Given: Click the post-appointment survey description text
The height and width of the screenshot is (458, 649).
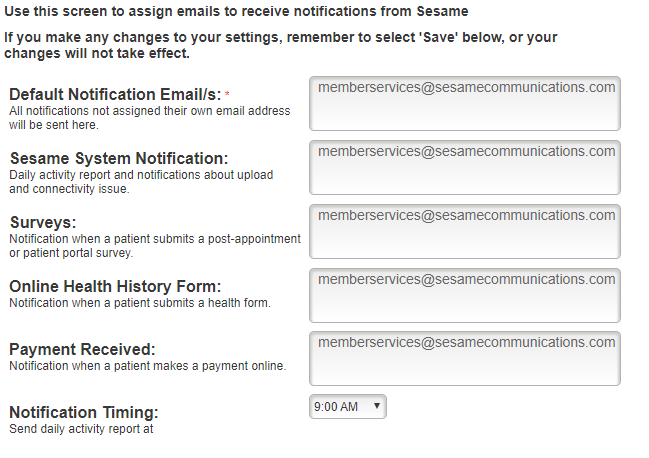Looking at the screenshot, I should pos(155,246).
